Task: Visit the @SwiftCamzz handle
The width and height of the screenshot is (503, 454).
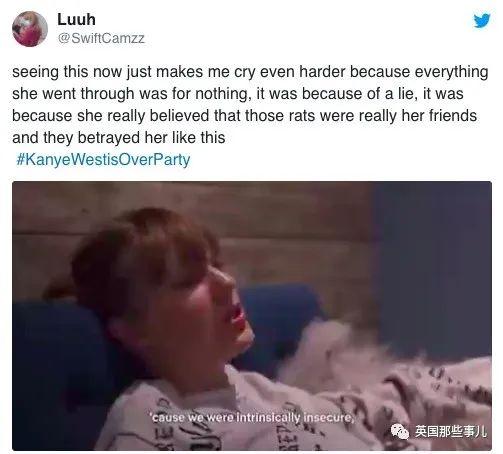Action: [x=101, y=38]
